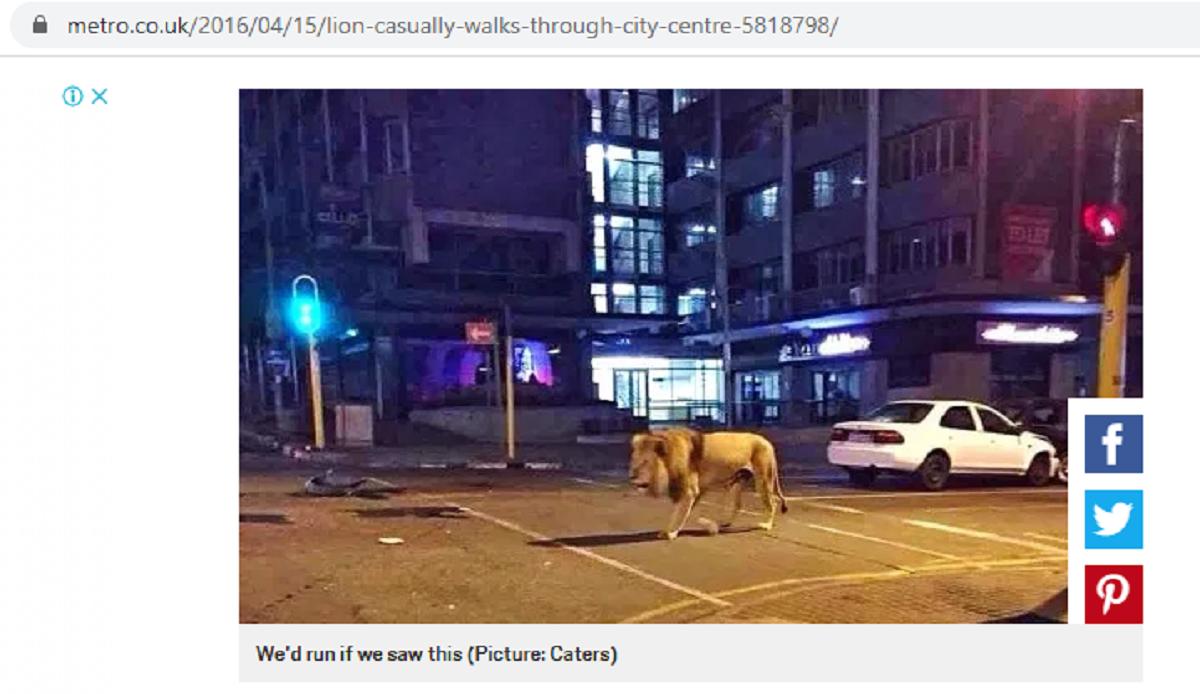The image size is (1200, 694).
Task: Click the red traffic light in the image
Action: (x=1103, y=224)
